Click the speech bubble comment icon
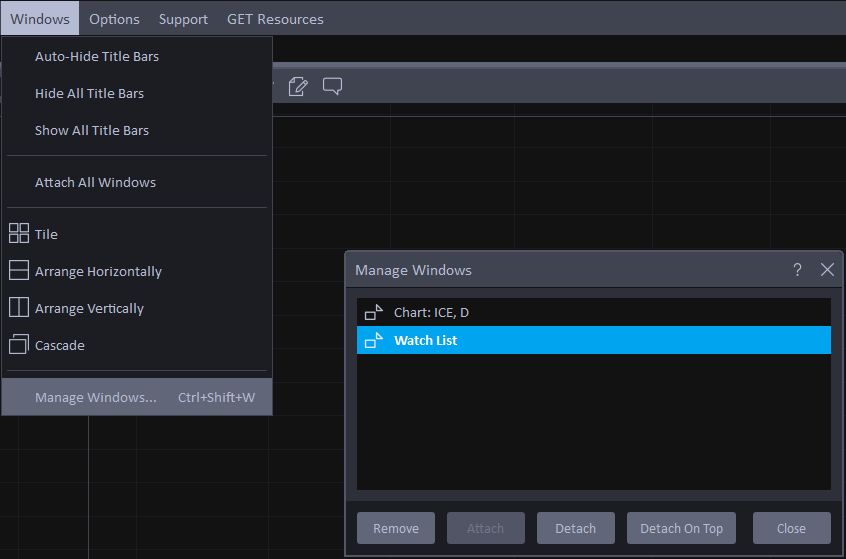846x559 pixels. click(x=332, y=86)
